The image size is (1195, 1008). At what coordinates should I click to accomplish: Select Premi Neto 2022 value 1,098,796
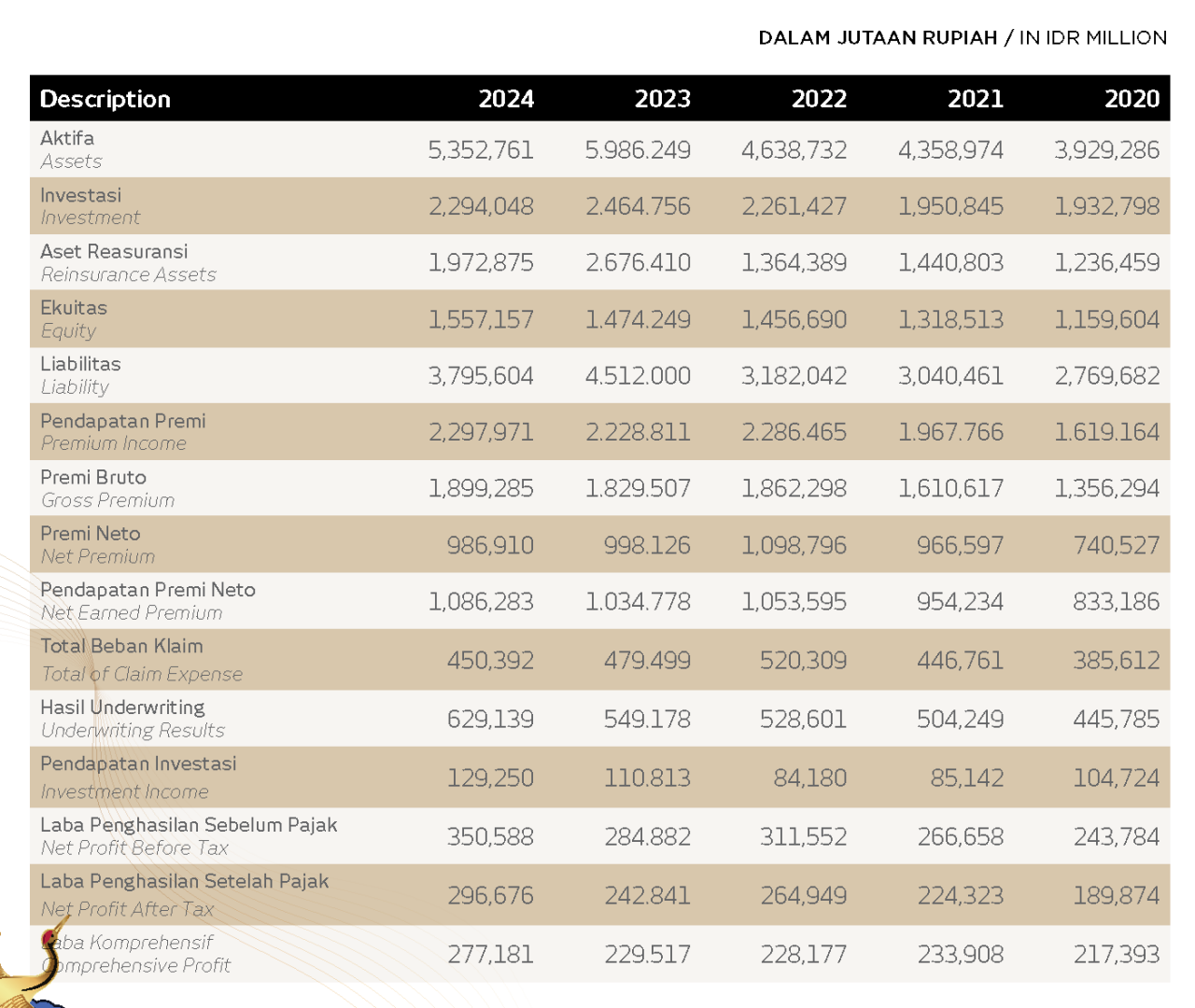click(x=794, y=545)
